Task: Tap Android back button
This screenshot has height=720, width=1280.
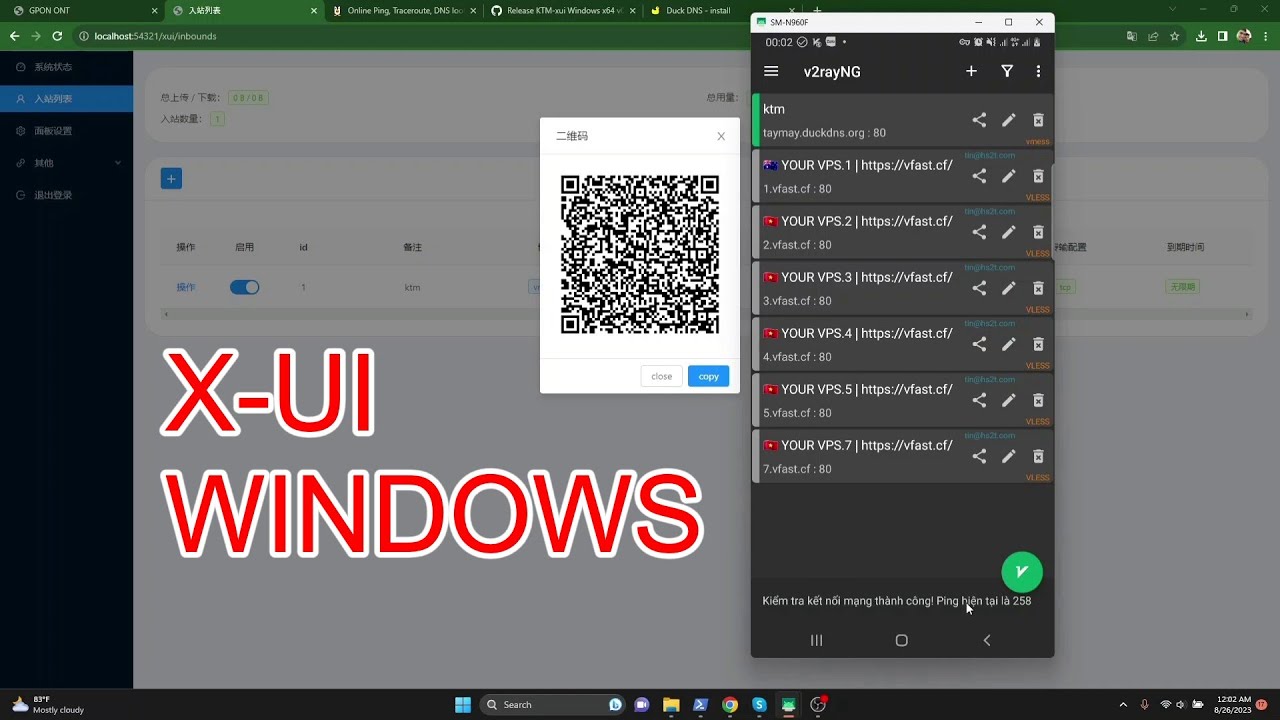Action: coord(987,640)
